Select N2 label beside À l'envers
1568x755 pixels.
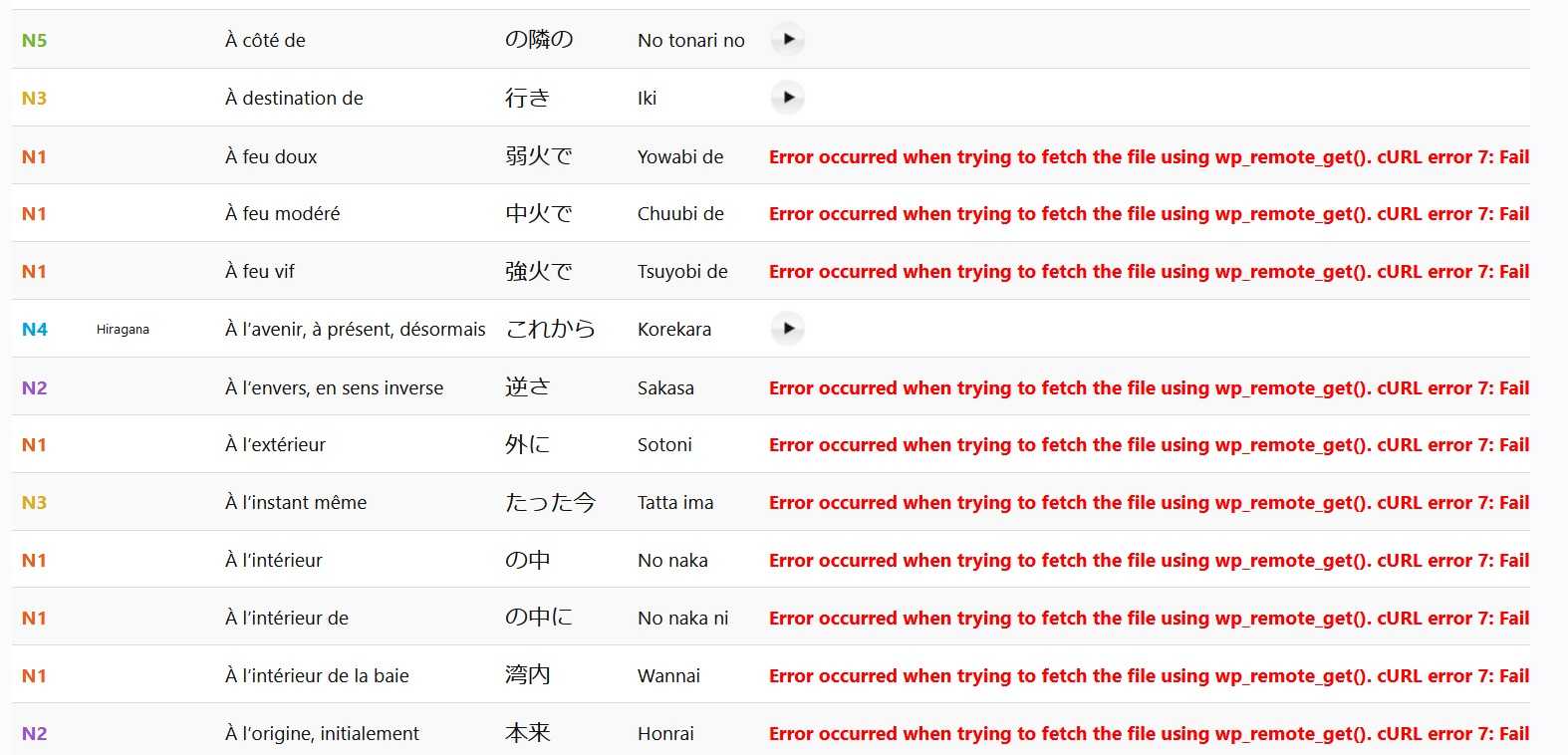point(34,387)
